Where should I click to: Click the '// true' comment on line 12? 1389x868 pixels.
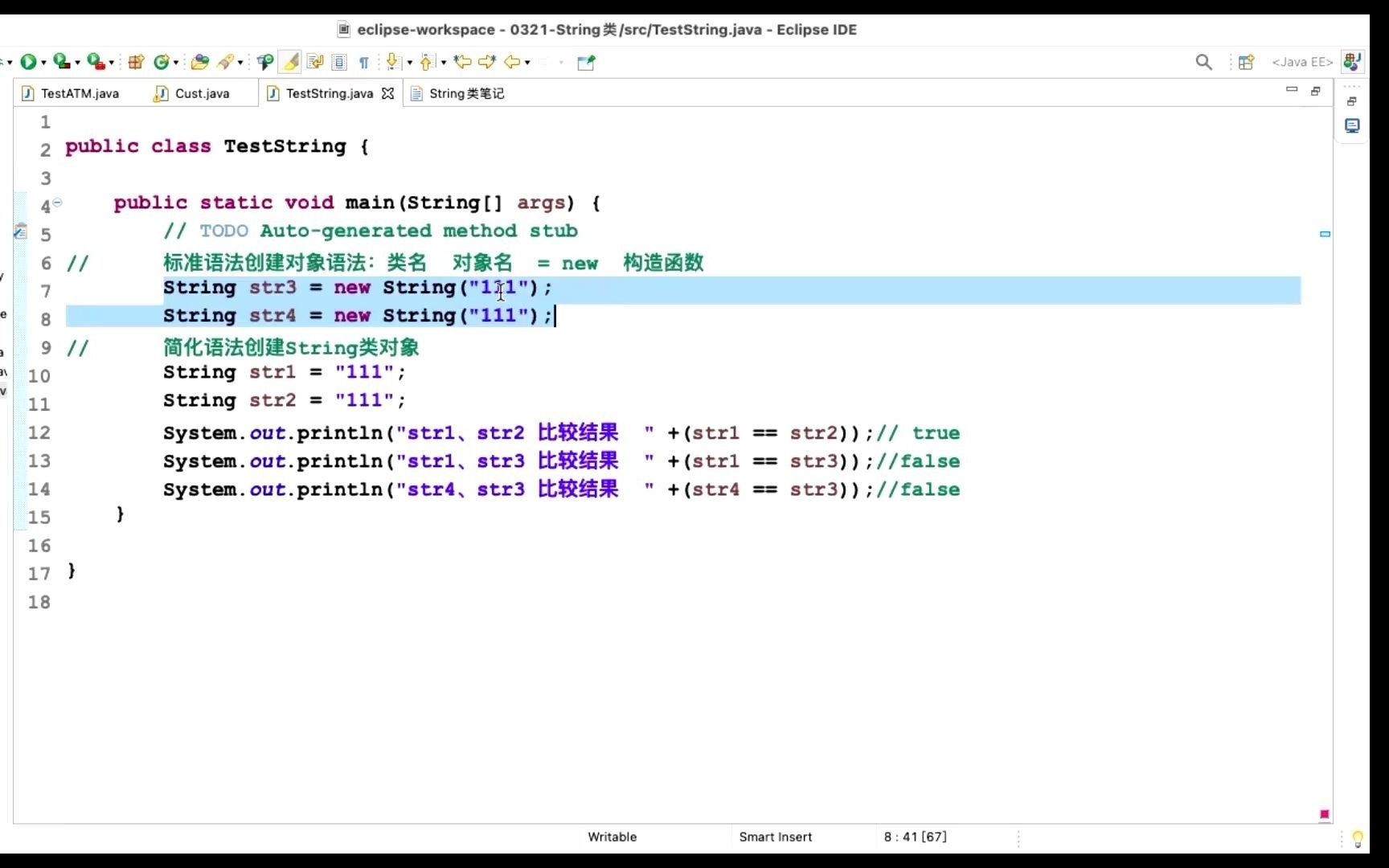918,433
